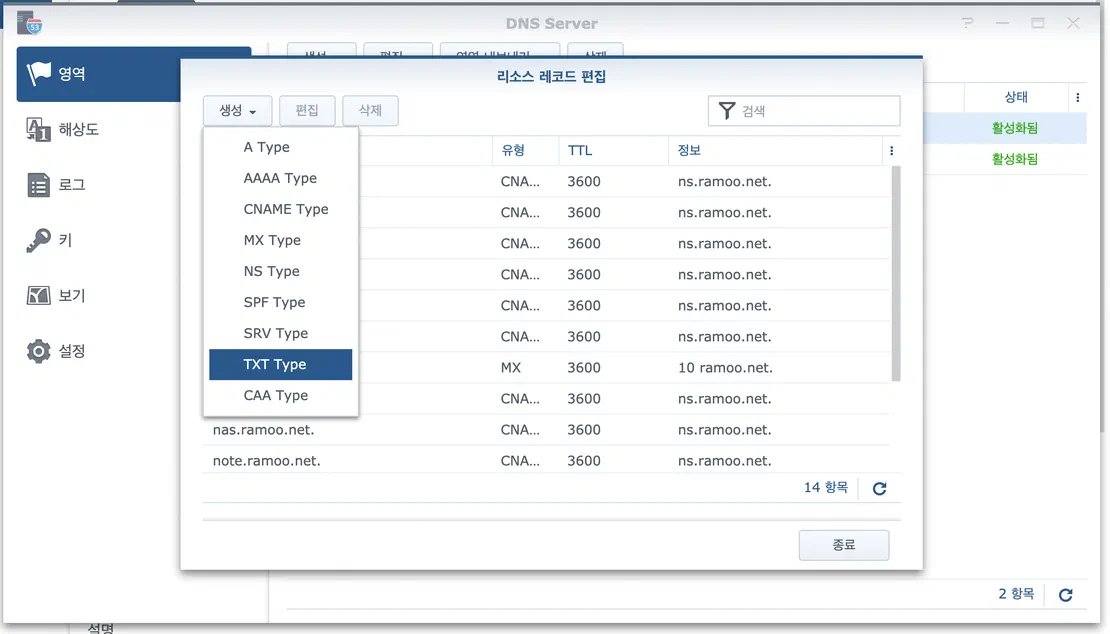Click the DNS Server app icon in title bar
This screenshot has width=1110, height=634.
click(30, 23)
